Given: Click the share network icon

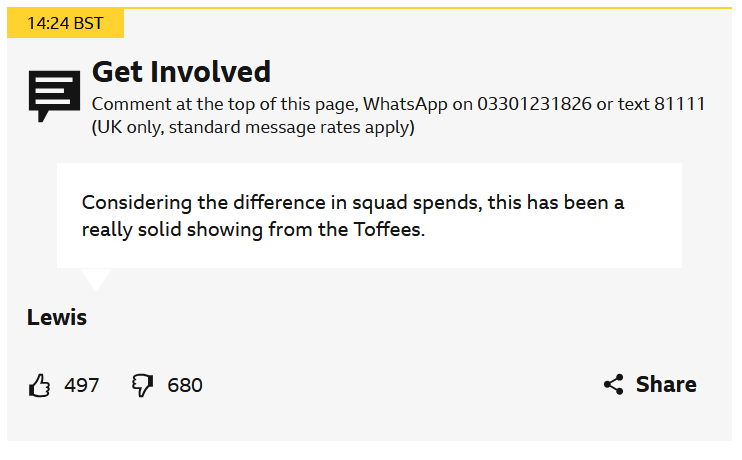Looking at the screenshot, I should coord(613,384).
